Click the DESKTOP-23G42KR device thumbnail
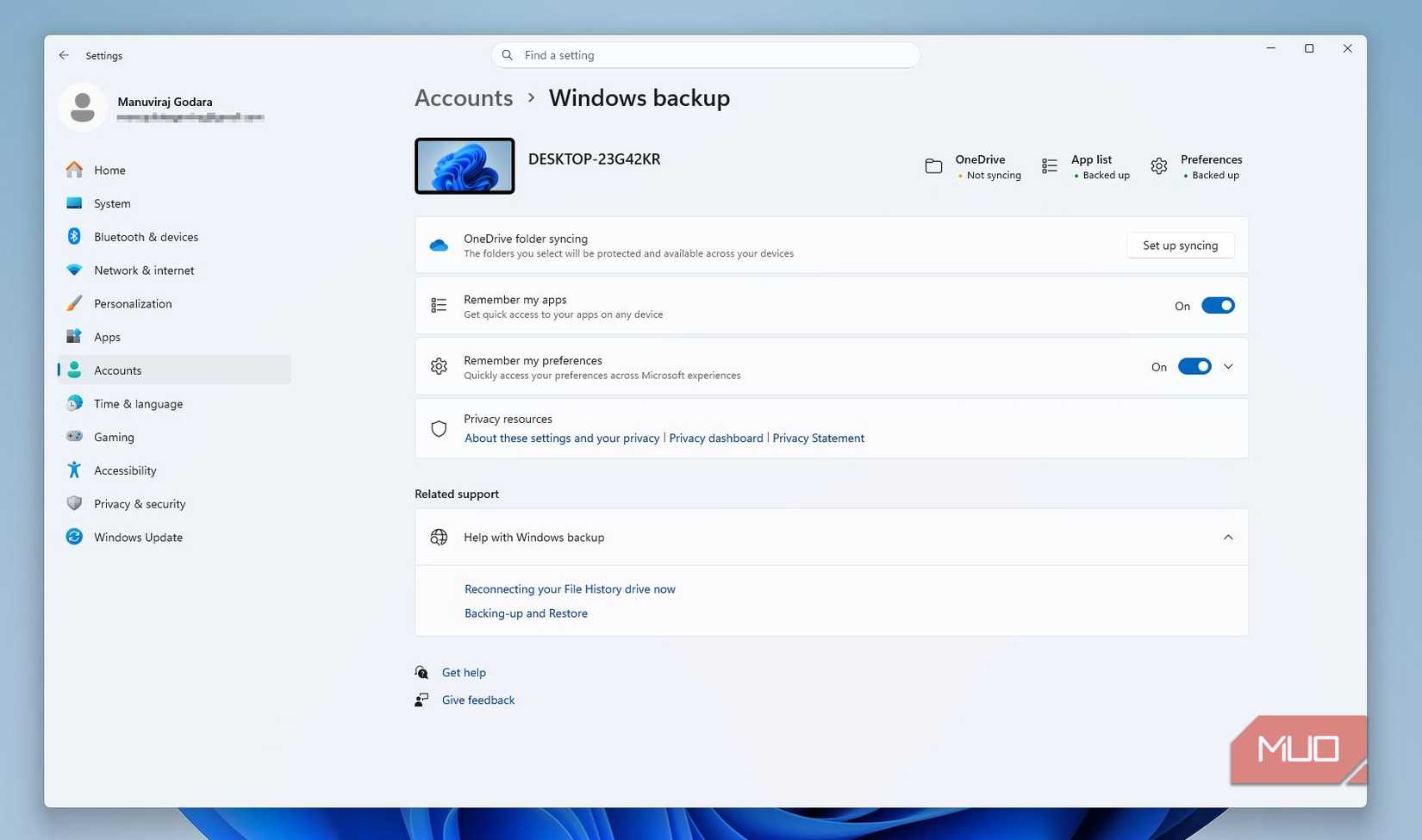Viewport: 1422px width, 840px height. tap(465, 165)
